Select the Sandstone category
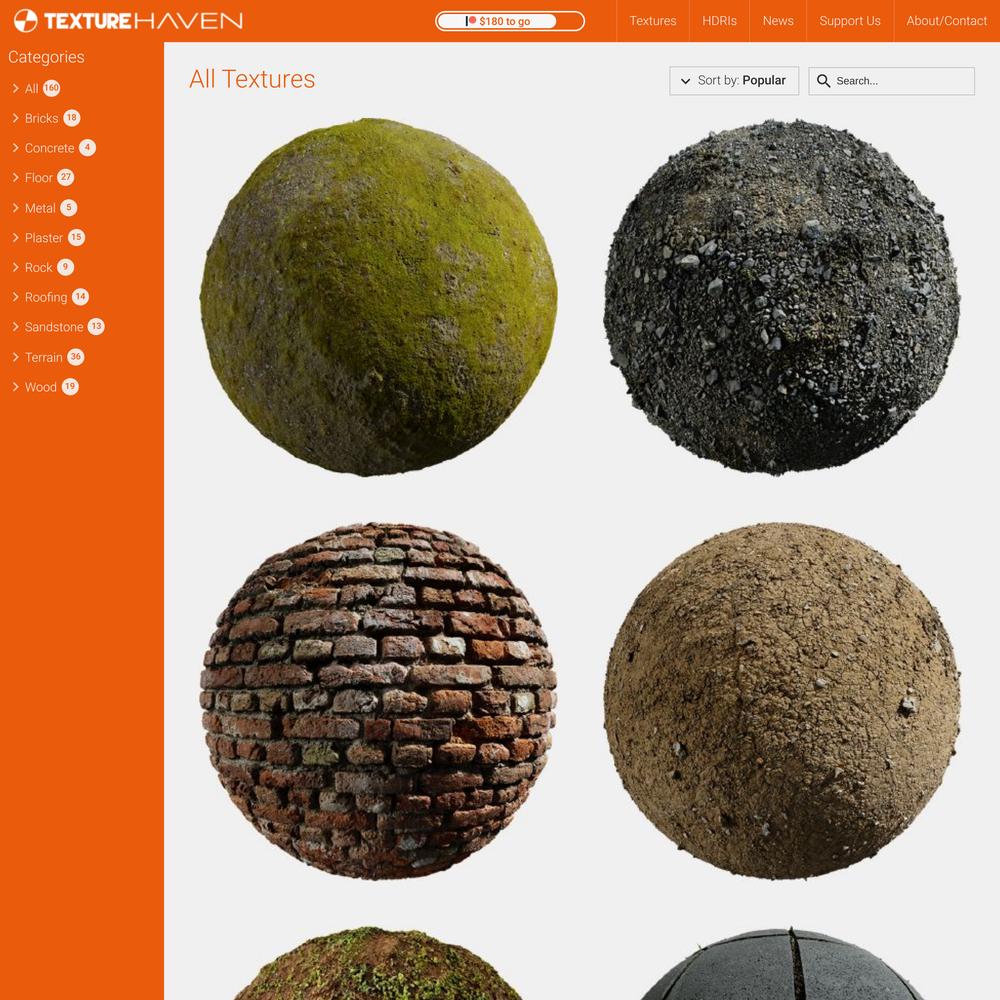1000x1000 pixels. [54, 327]
